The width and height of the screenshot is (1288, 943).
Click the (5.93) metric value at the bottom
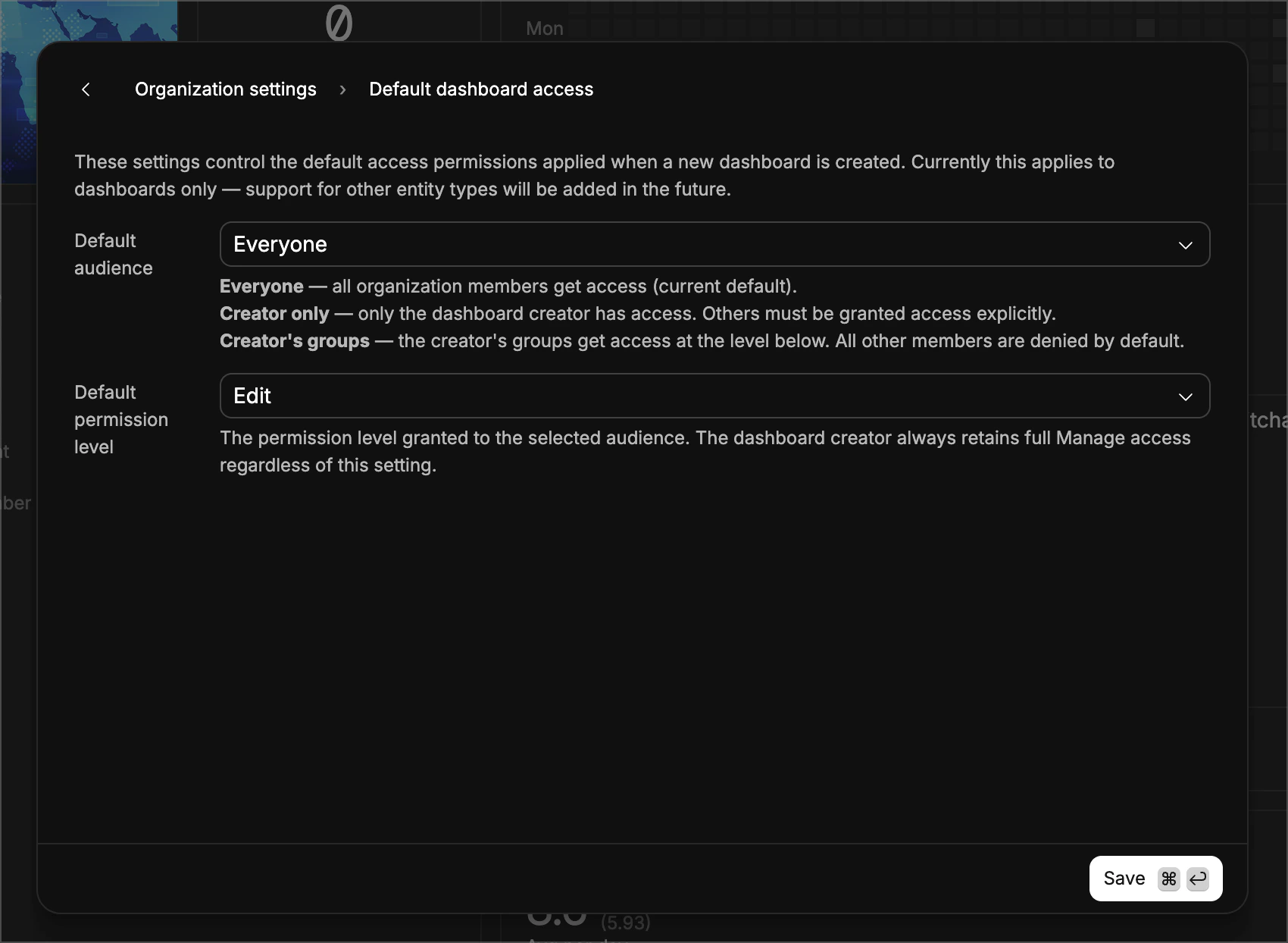point(626,922)
